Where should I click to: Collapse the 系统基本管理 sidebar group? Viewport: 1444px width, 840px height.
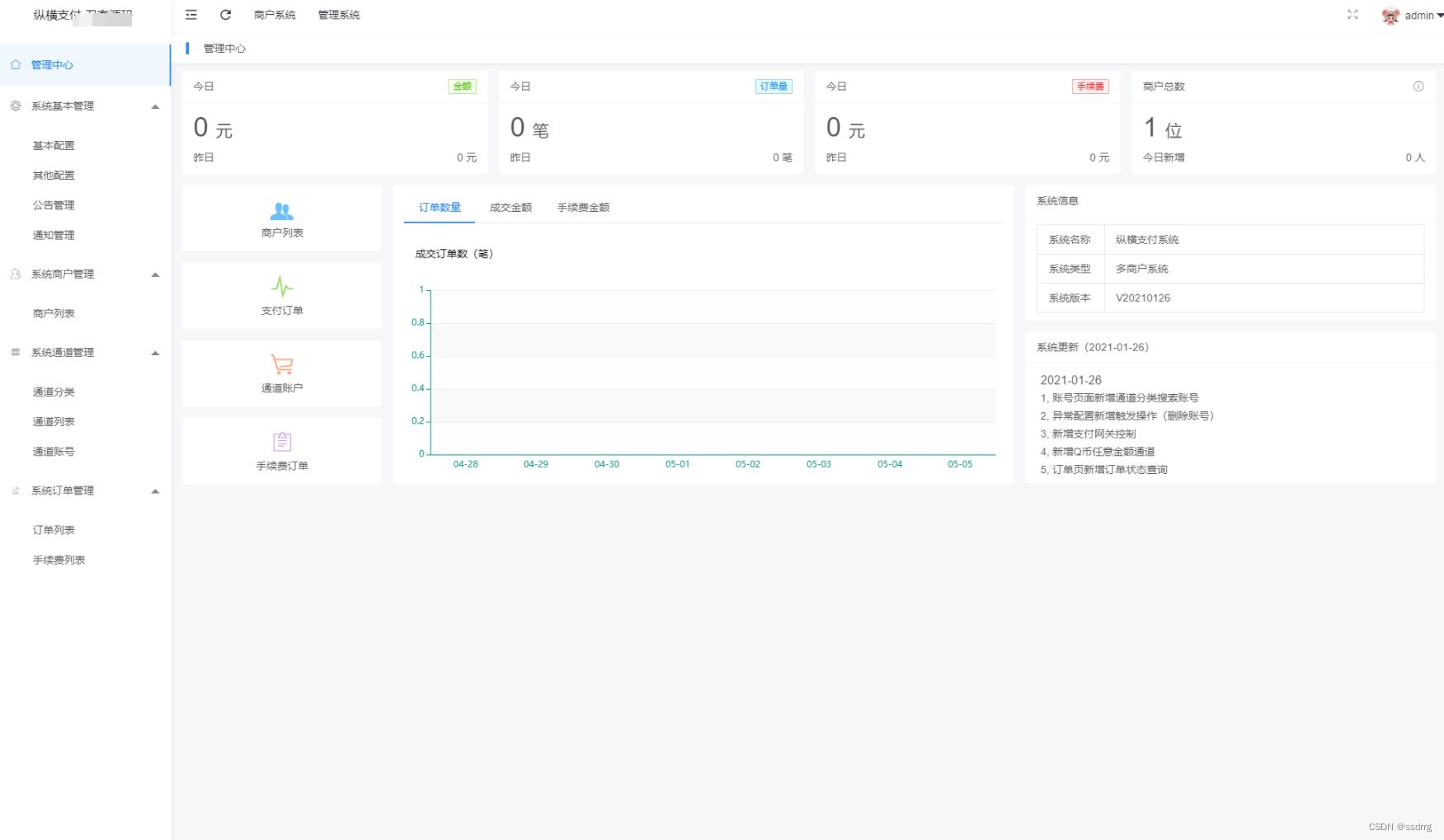[155, 106]
